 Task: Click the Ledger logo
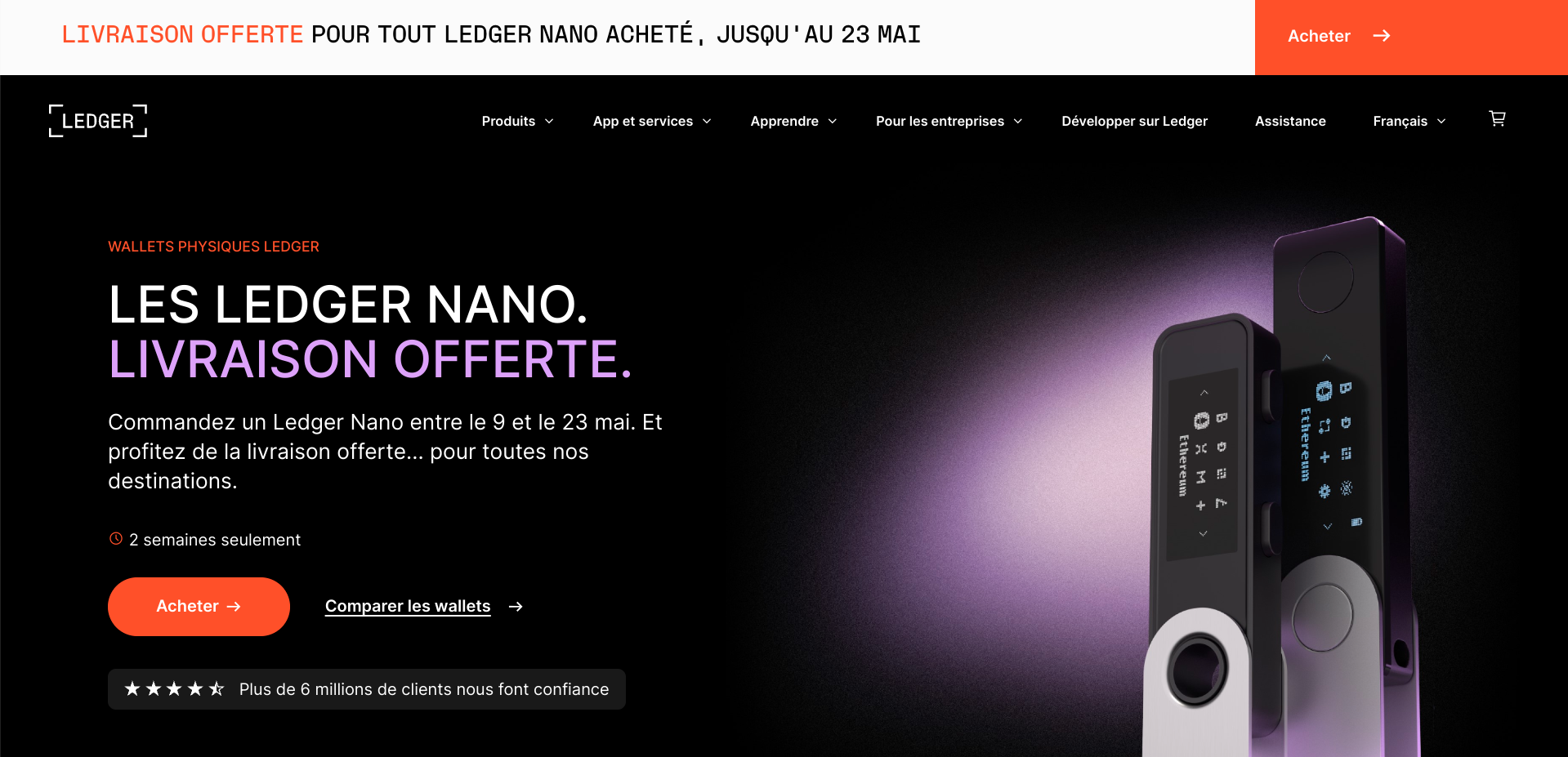coord(98,121)
